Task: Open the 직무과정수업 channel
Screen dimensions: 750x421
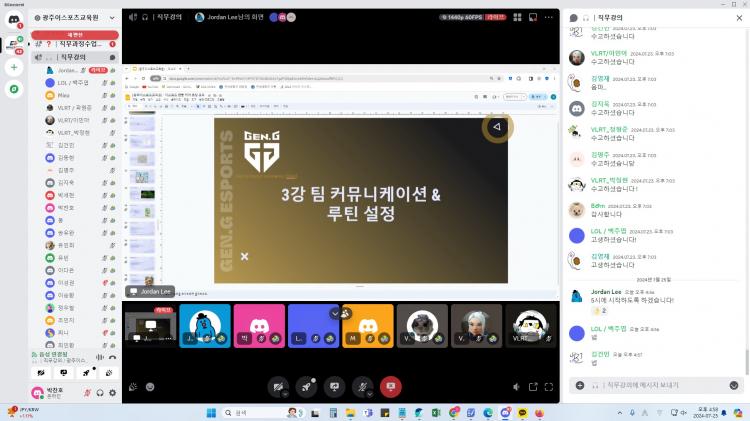Action: point(78,45)
